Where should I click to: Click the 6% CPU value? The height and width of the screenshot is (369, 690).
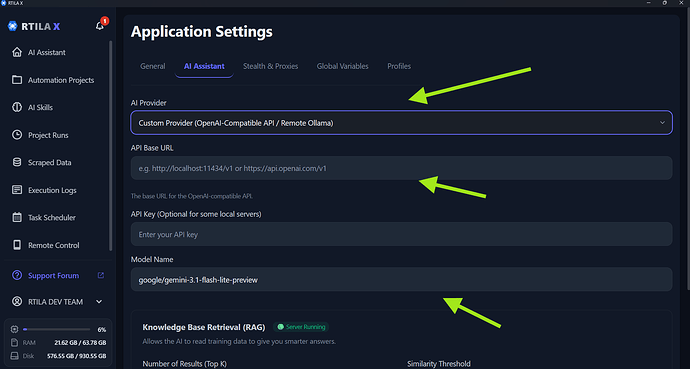click(x=102, y=329)
